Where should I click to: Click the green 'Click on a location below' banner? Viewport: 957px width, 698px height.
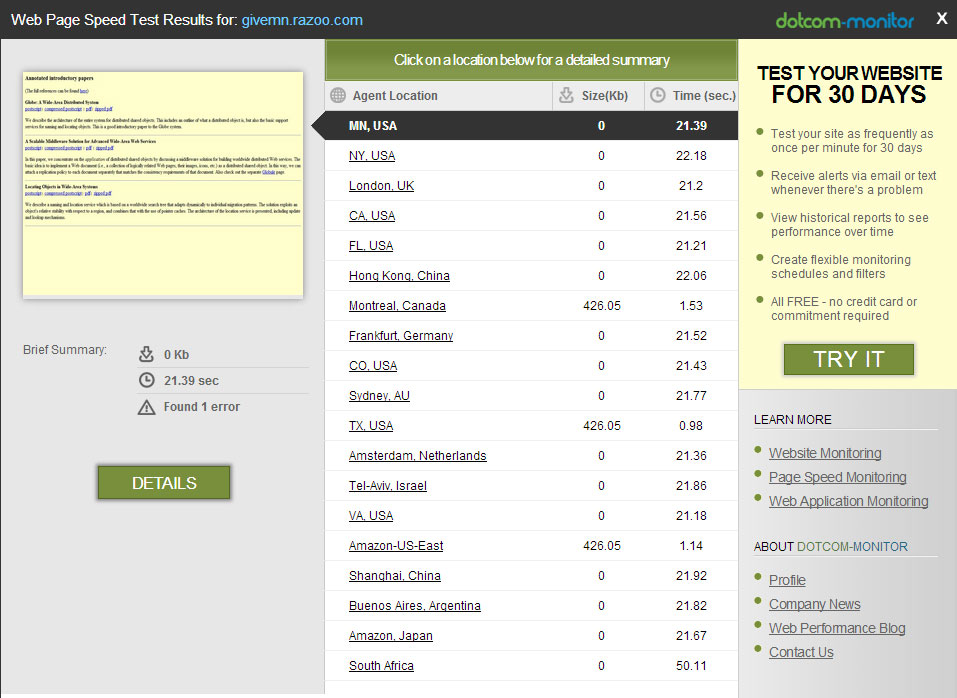532,60
